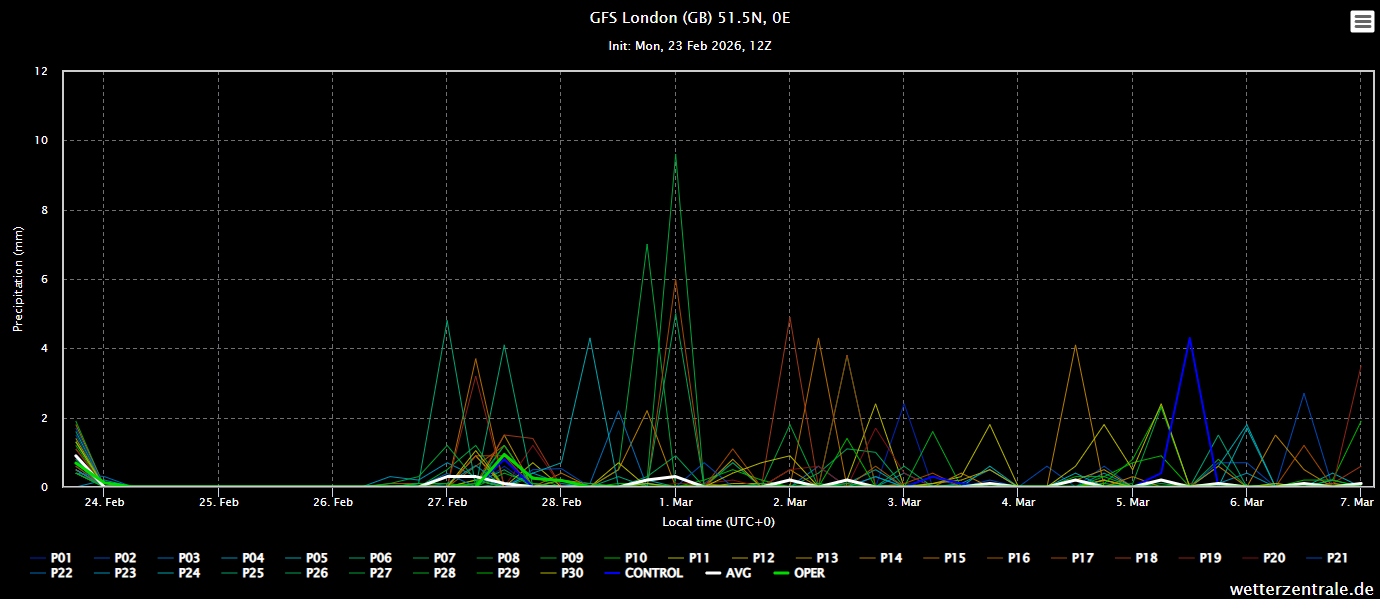Open the chart context menu hamburger icon
Screen dimensions: 1380x599
(x=1362, y=22)
